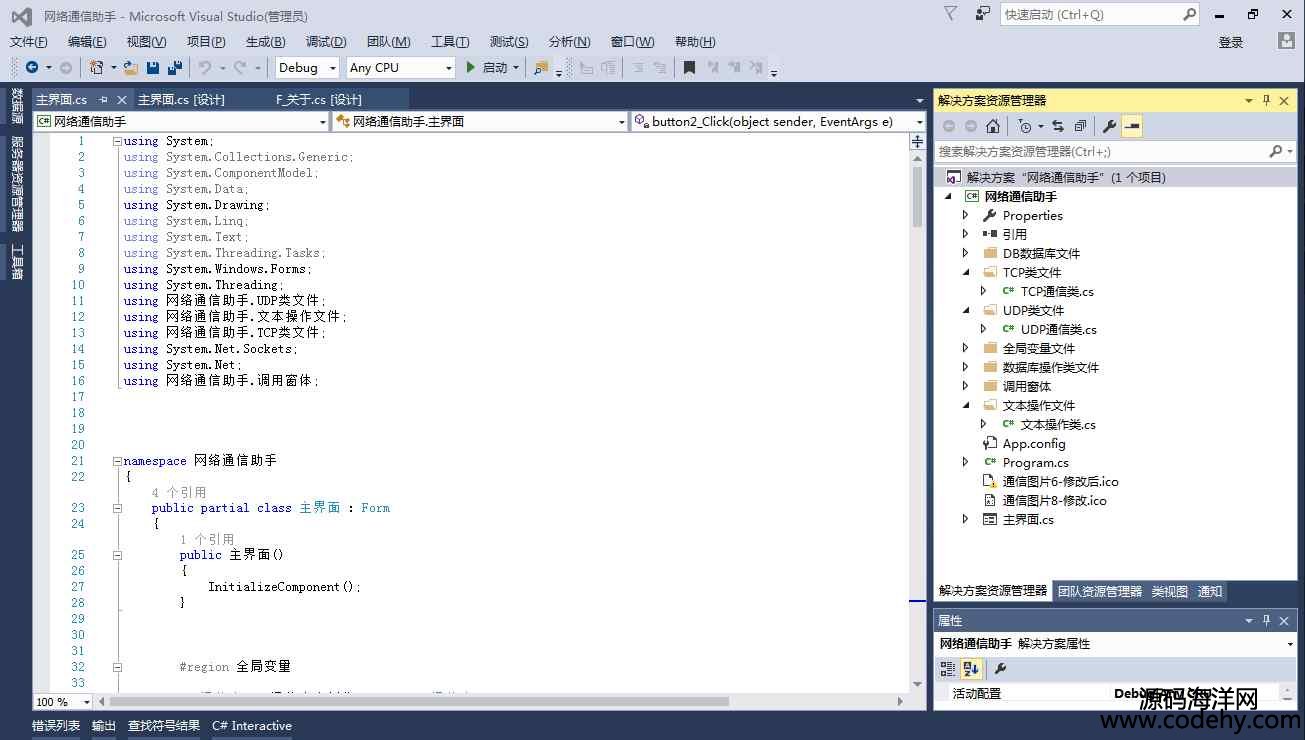
Task: Expand the 全局变量文件 folder
Action: tap(965, 348)
